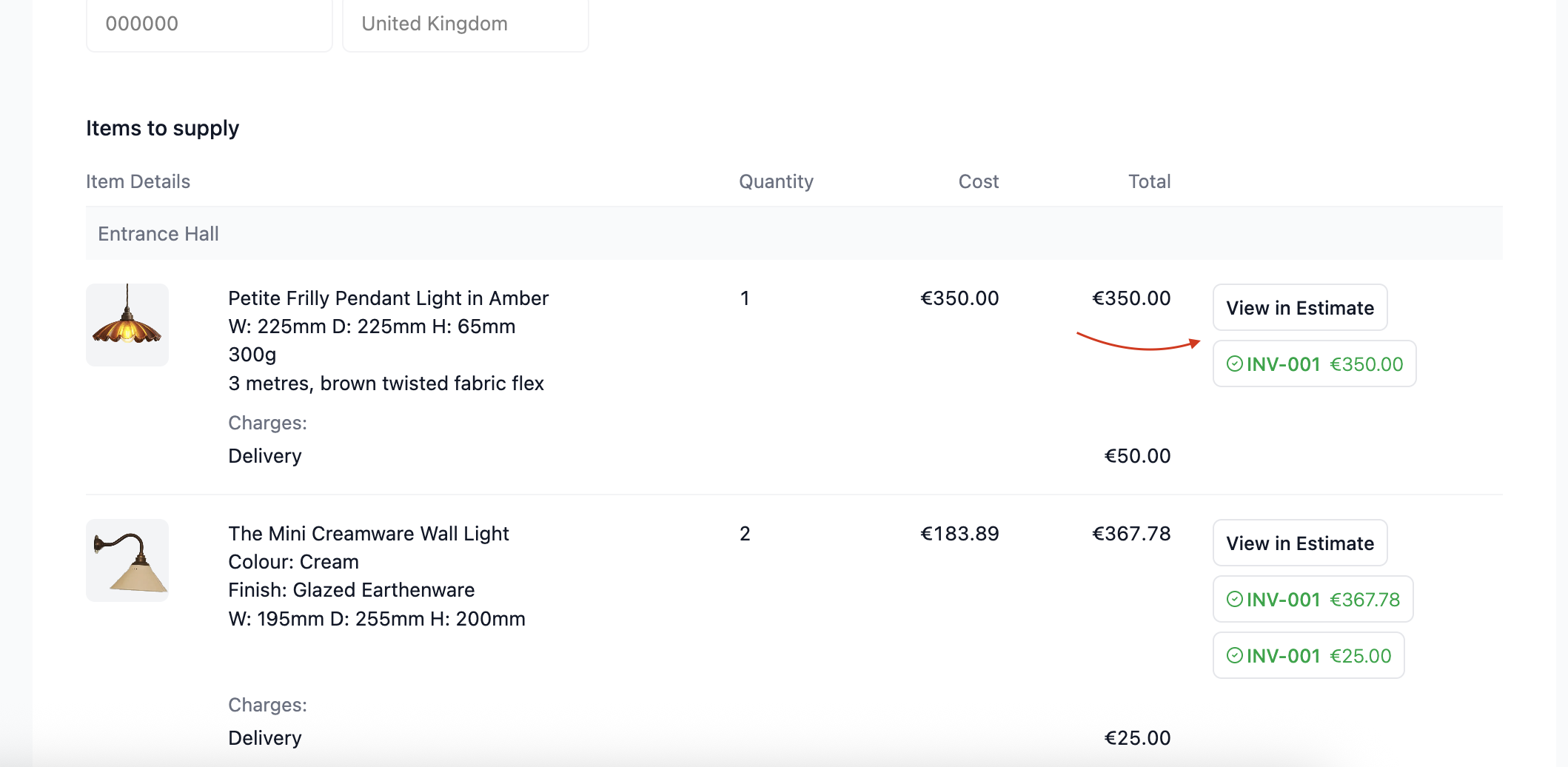View the wall light in Estimate
This screenshot has width=1568, height=767.
[1300, 543]
